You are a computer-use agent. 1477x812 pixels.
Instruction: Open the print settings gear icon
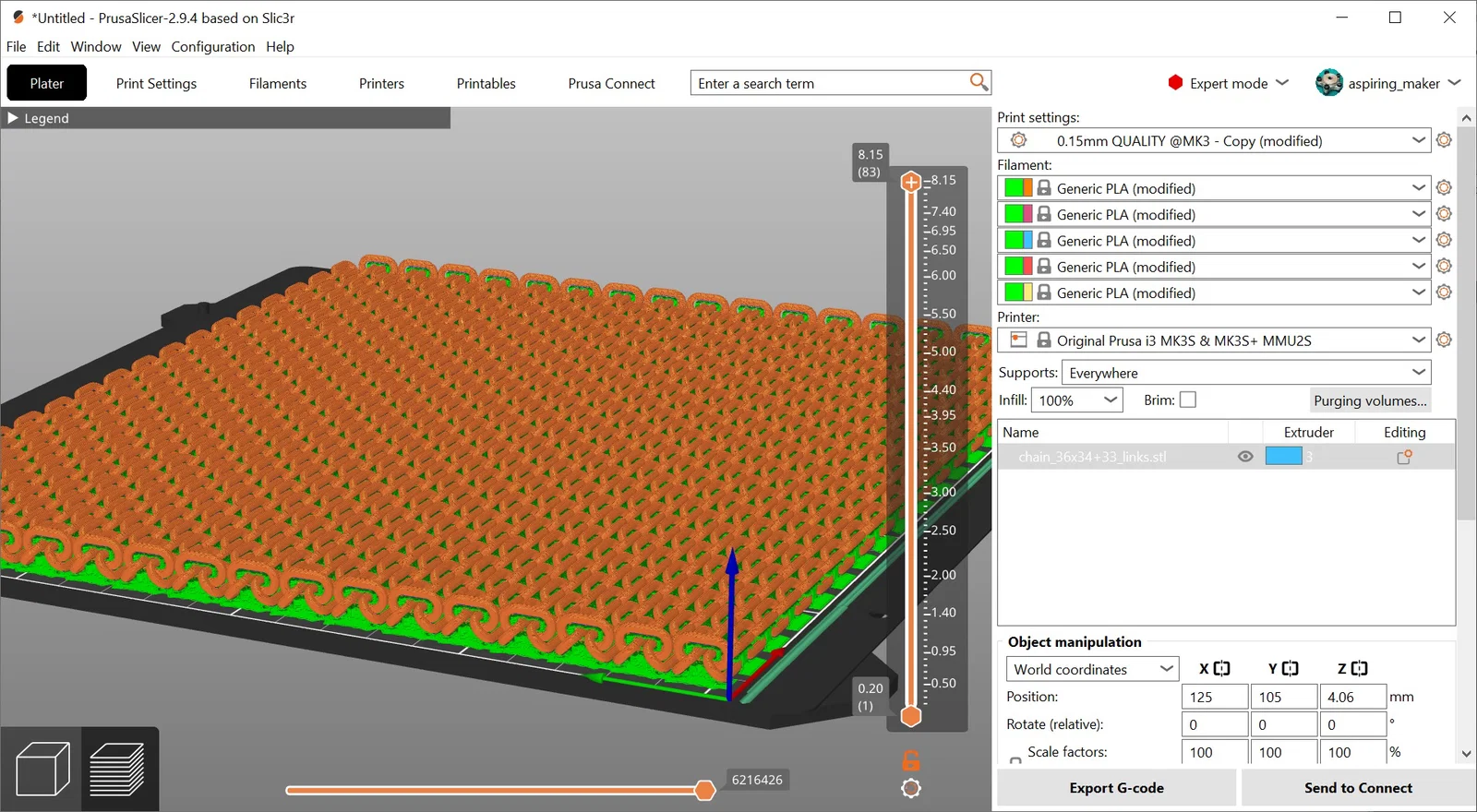pyautogui.click(x=1444, y=140)
